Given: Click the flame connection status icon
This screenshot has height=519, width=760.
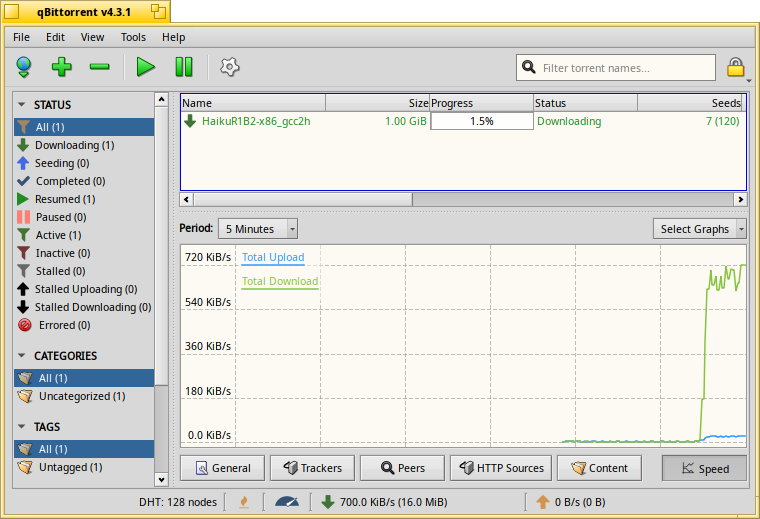Looking at the screenshot, I should click(x=244, y=502).
